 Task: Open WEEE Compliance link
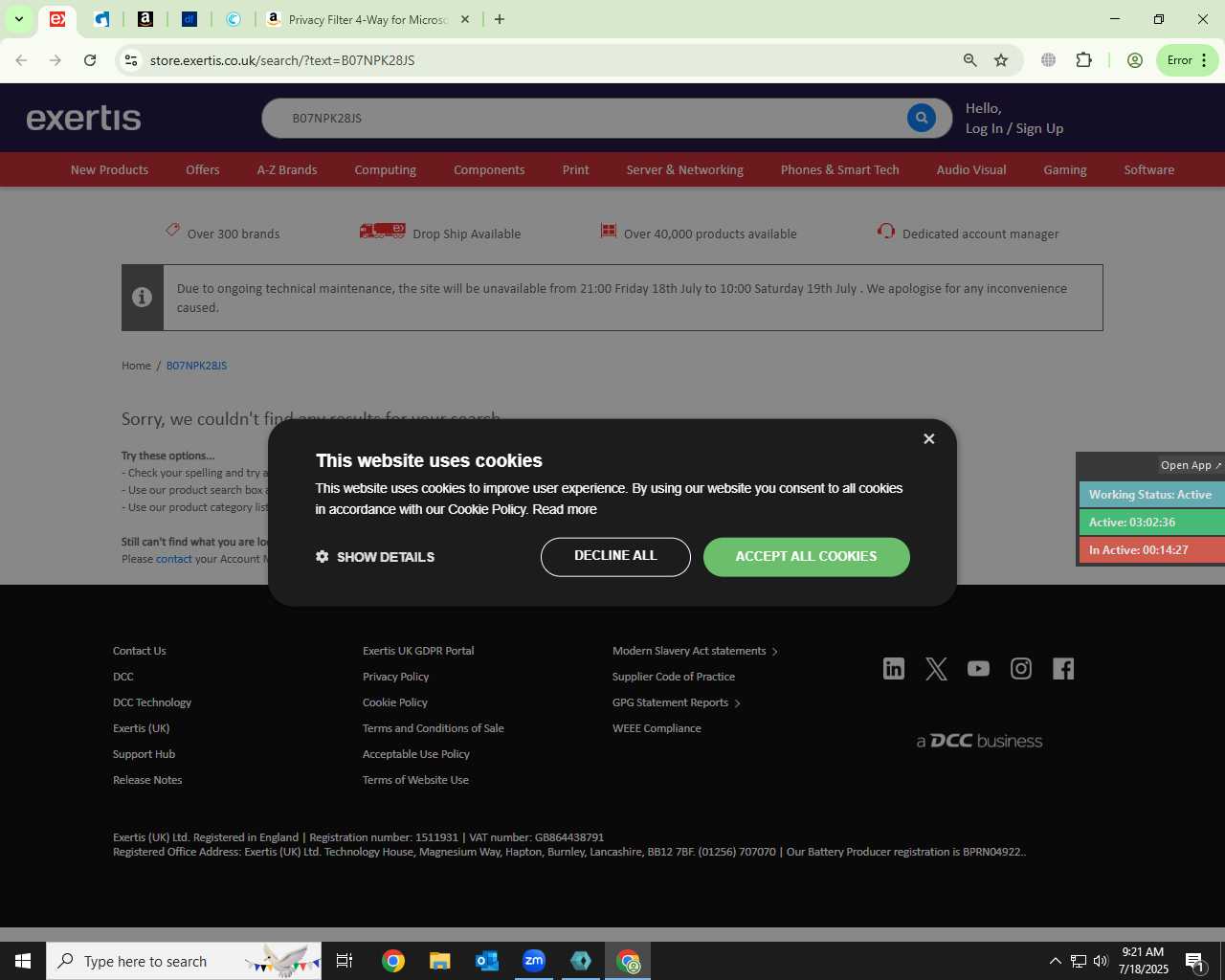click(x=657, y=728)
